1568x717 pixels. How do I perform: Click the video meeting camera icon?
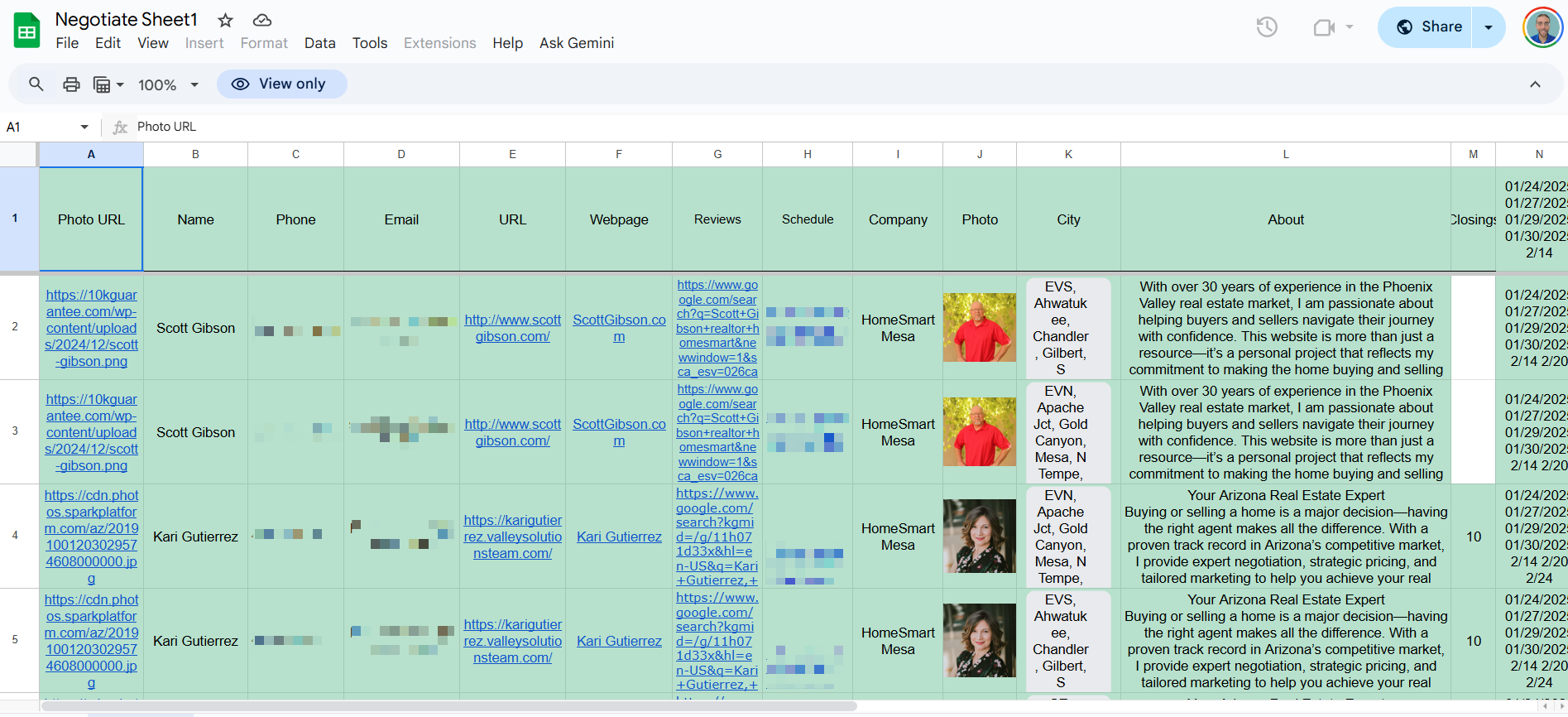(1324, 27)
